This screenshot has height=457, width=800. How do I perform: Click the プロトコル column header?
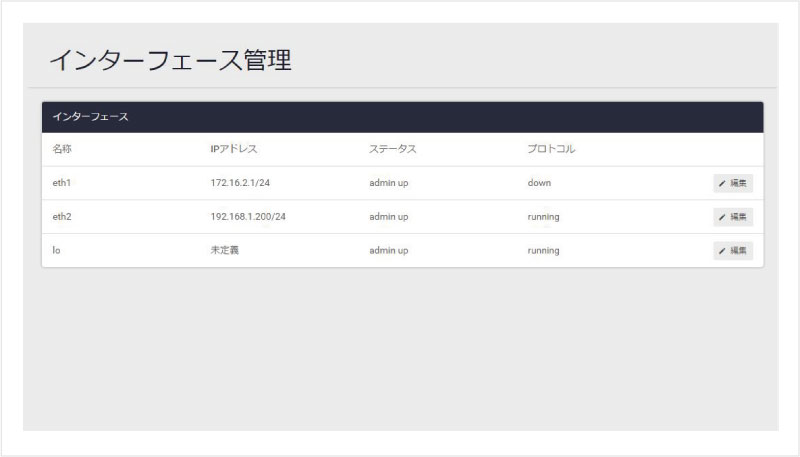pyautogui.click(x=551, y=149)
